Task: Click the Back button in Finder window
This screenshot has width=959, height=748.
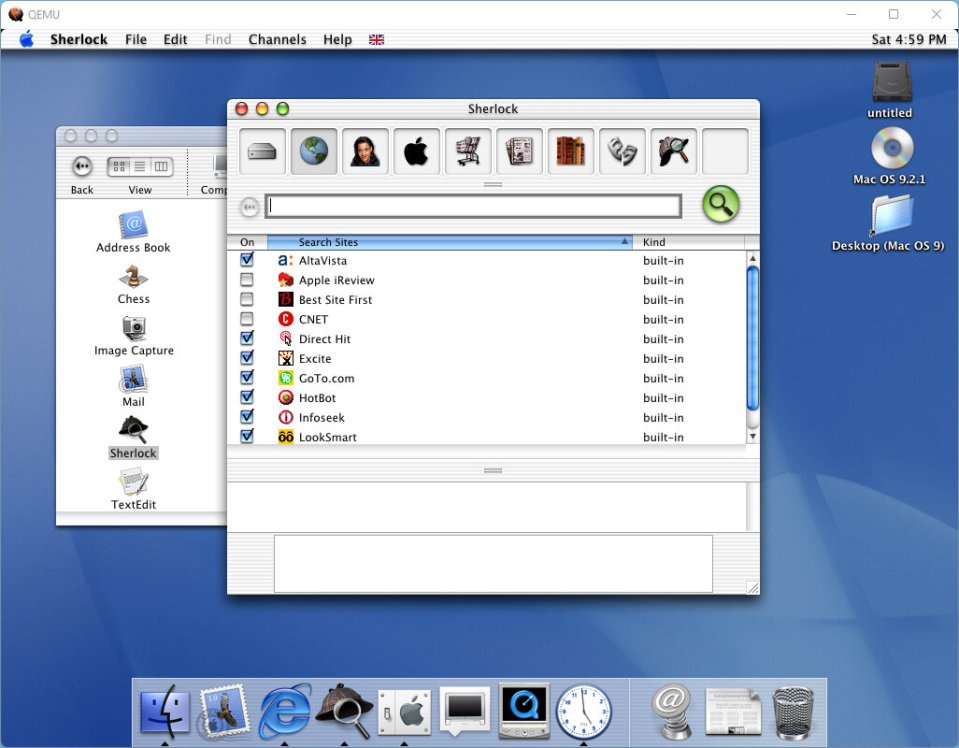Action: (x=82, y=167)
